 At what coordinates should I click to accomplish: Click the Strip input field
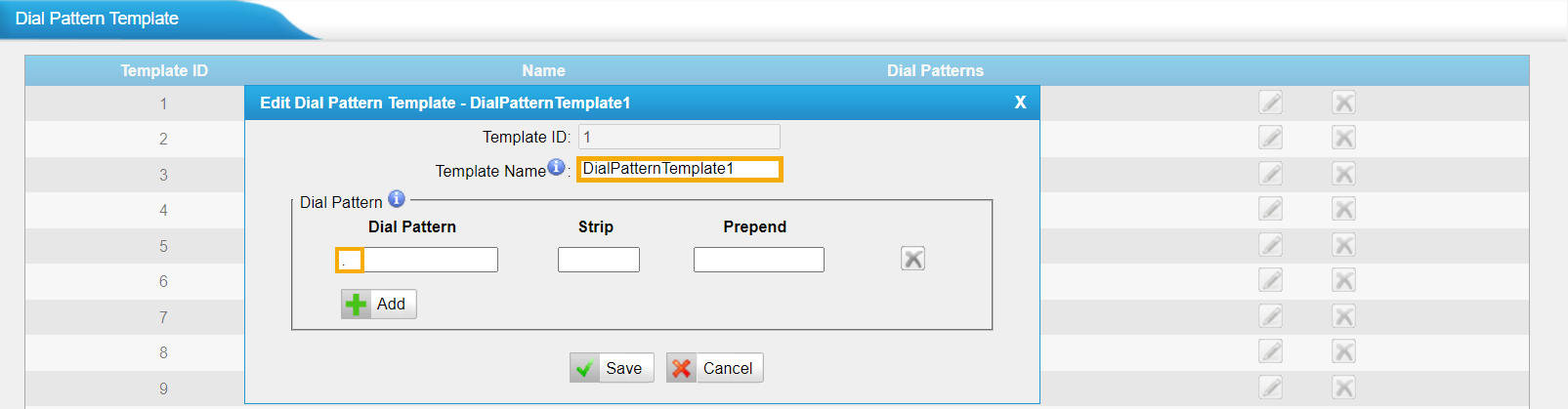pos(598,260)
